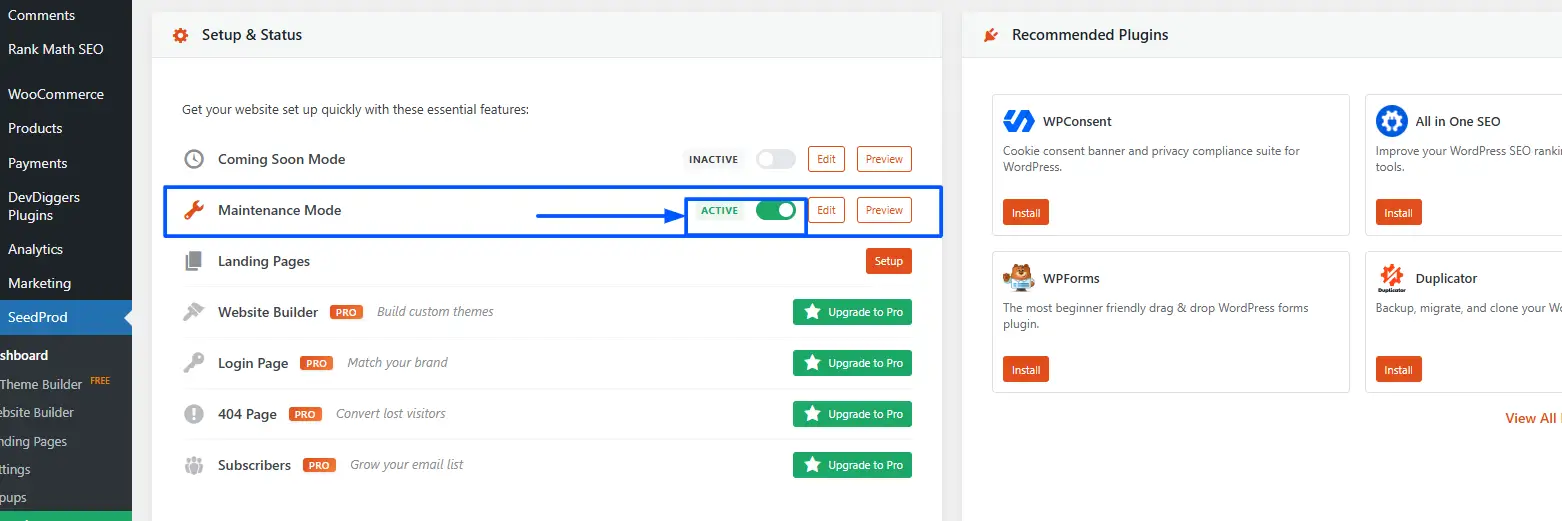
Task: Click the Coming Soon Mode clock icon
Action: 194,159
